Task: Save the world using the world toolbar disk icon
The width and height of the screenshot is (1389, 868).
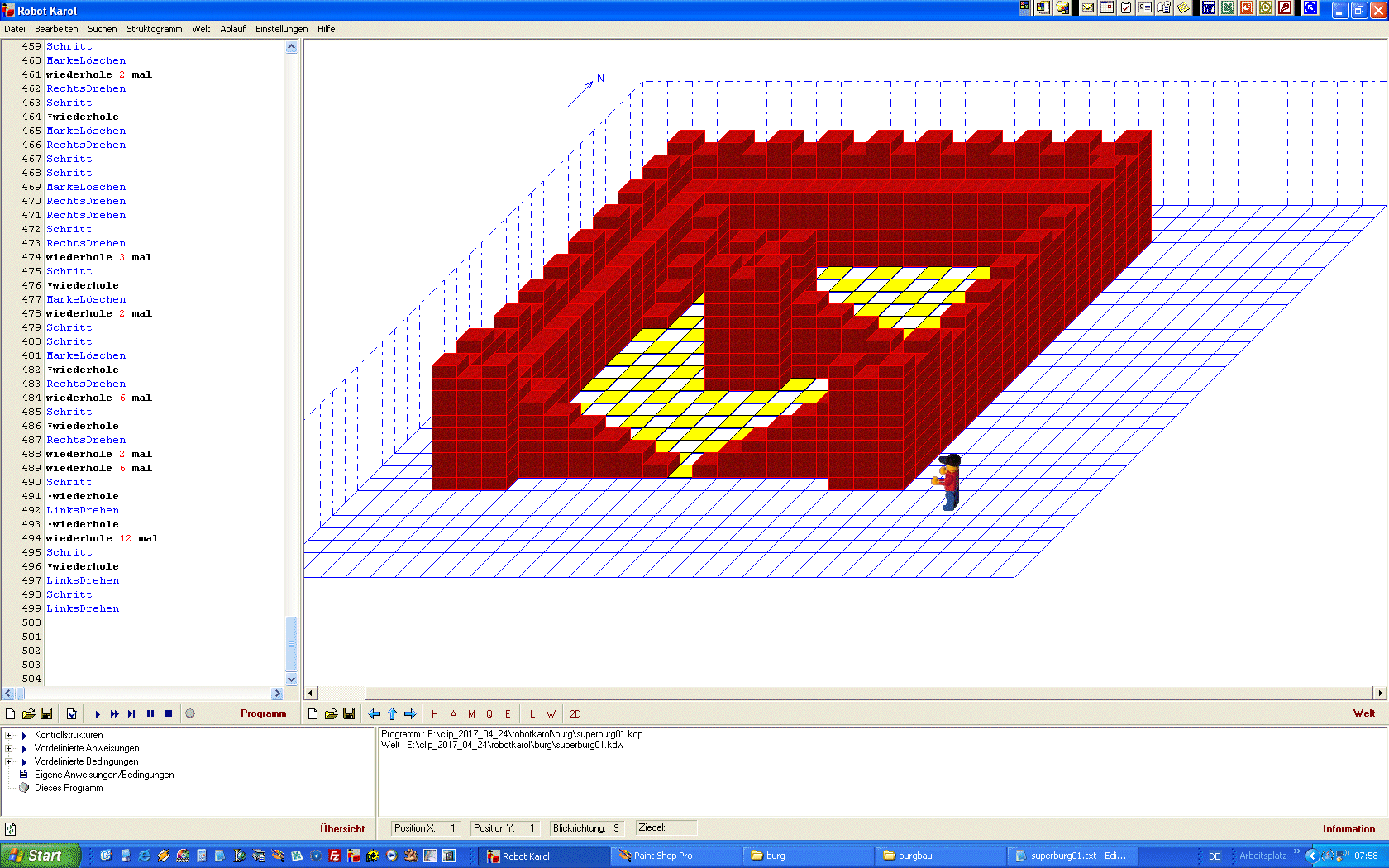Action: tap(349, 714)
